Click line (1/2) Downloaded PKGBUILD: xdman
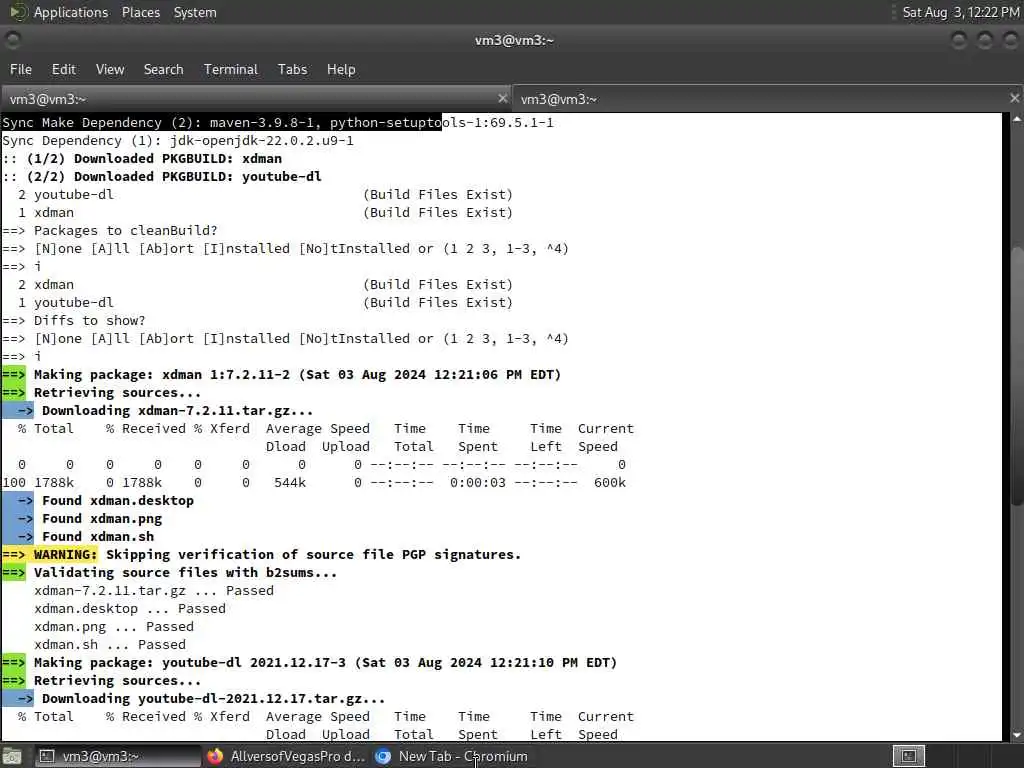 [x=142, y=159]
